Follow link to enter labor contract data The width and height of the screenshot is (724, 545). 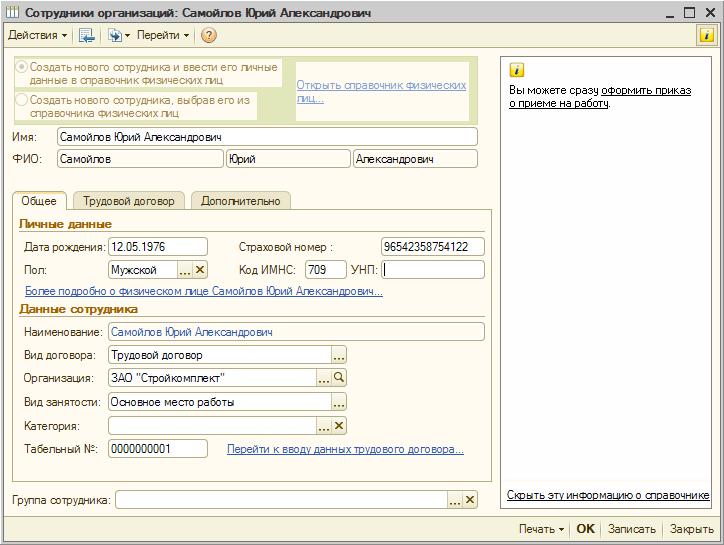point(345,450)
